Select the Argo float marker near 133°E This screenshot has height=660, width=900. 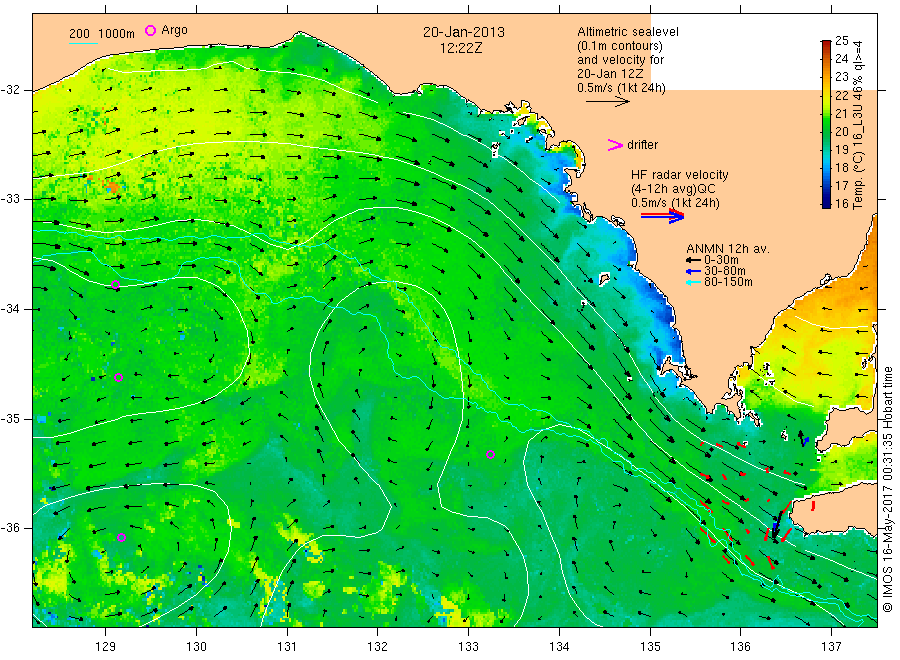[490, 455]
